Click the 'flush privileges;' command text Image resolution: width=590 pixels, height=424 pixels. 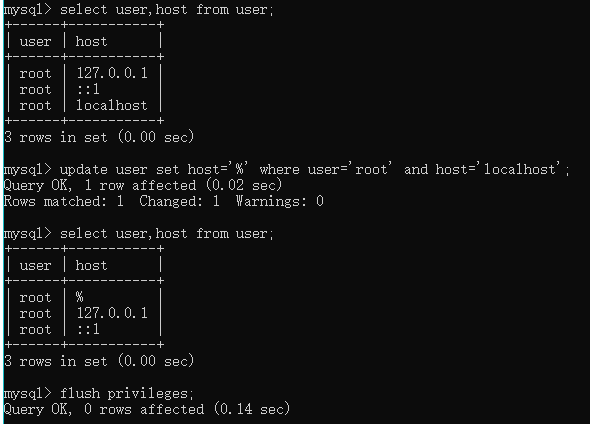[x=126, y=394]
